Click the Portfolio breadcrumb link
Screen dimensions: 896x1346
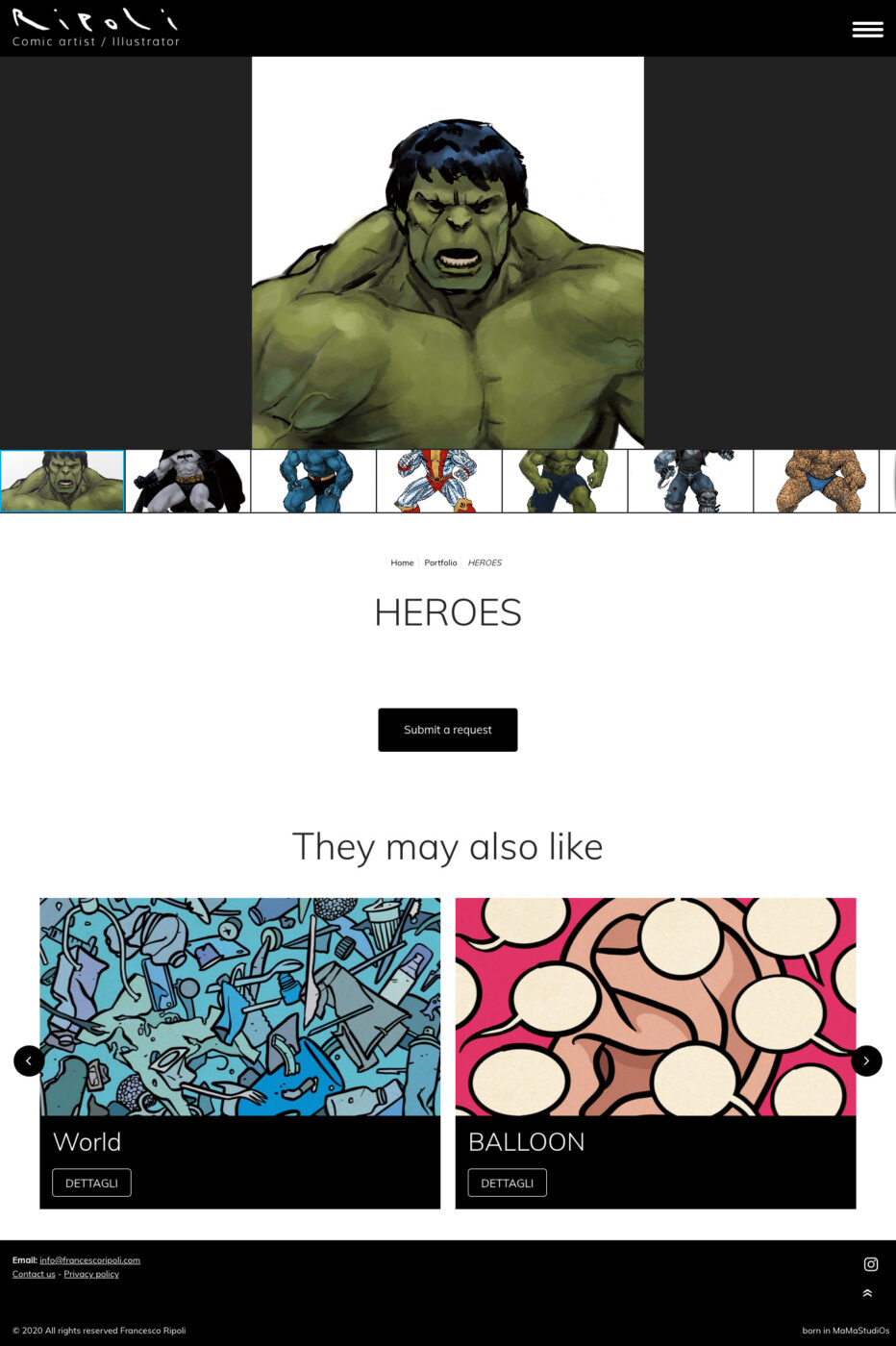tap(440, 562)
